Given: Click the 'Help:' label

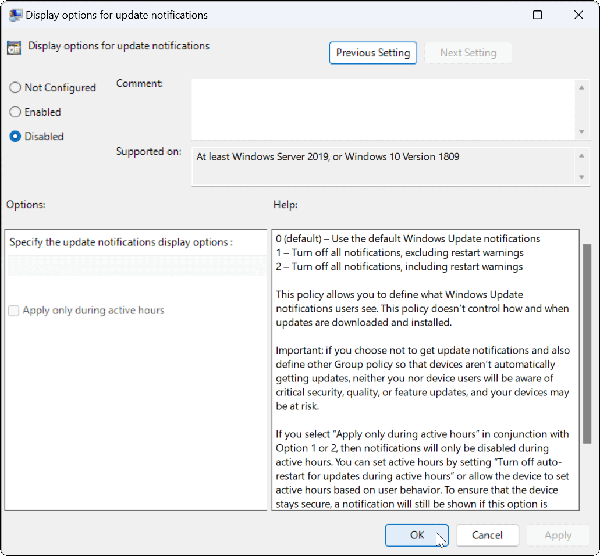Looking at the screenshot, I should pos(285,205).
